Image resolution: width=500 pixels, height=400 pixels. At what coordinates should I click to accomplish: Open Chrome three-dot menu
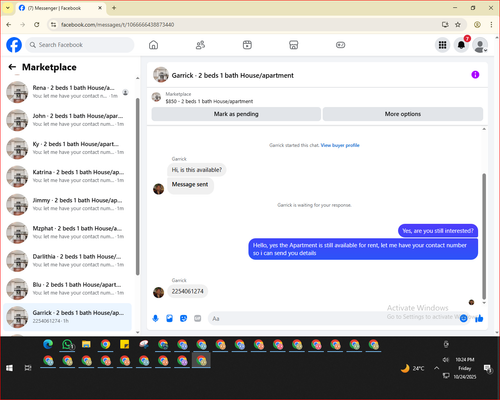coord(491,25)
